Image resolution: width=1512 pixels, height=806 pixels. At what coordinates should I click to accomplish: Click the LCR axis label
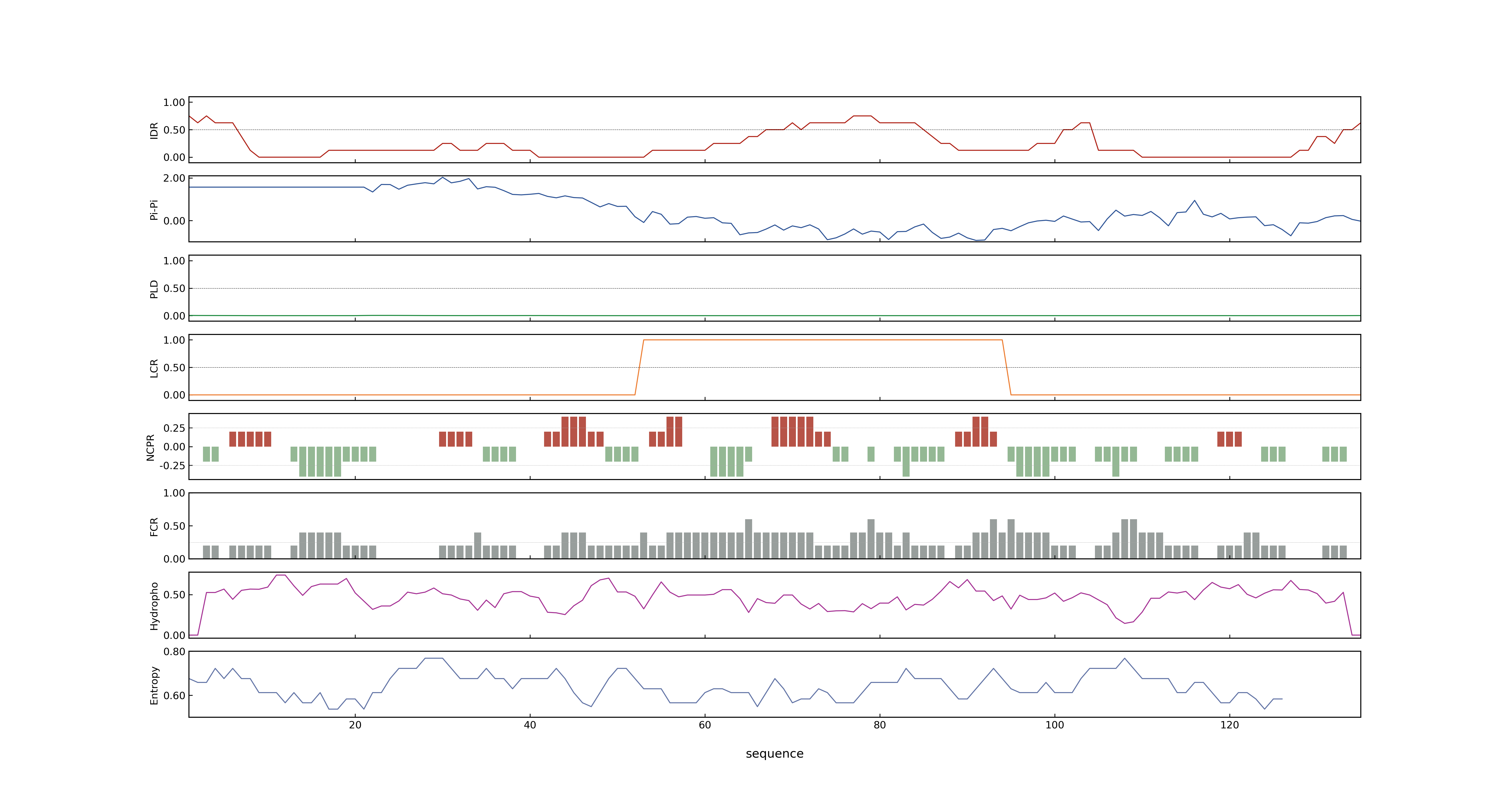(x=154, y=368)
